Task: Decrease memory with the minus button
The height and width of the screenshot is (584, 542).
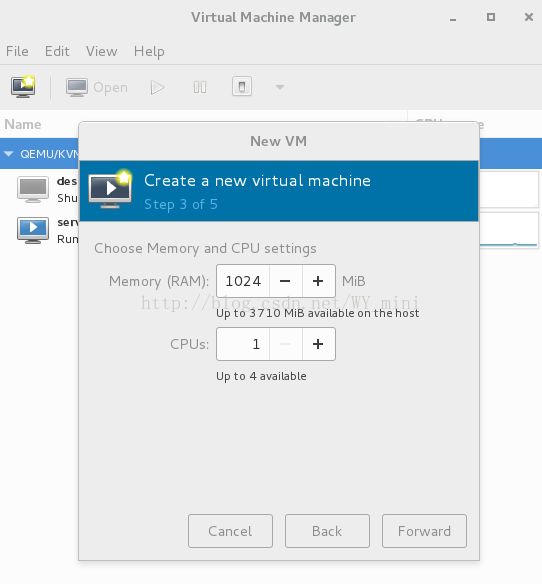Action: coord(285,281)
